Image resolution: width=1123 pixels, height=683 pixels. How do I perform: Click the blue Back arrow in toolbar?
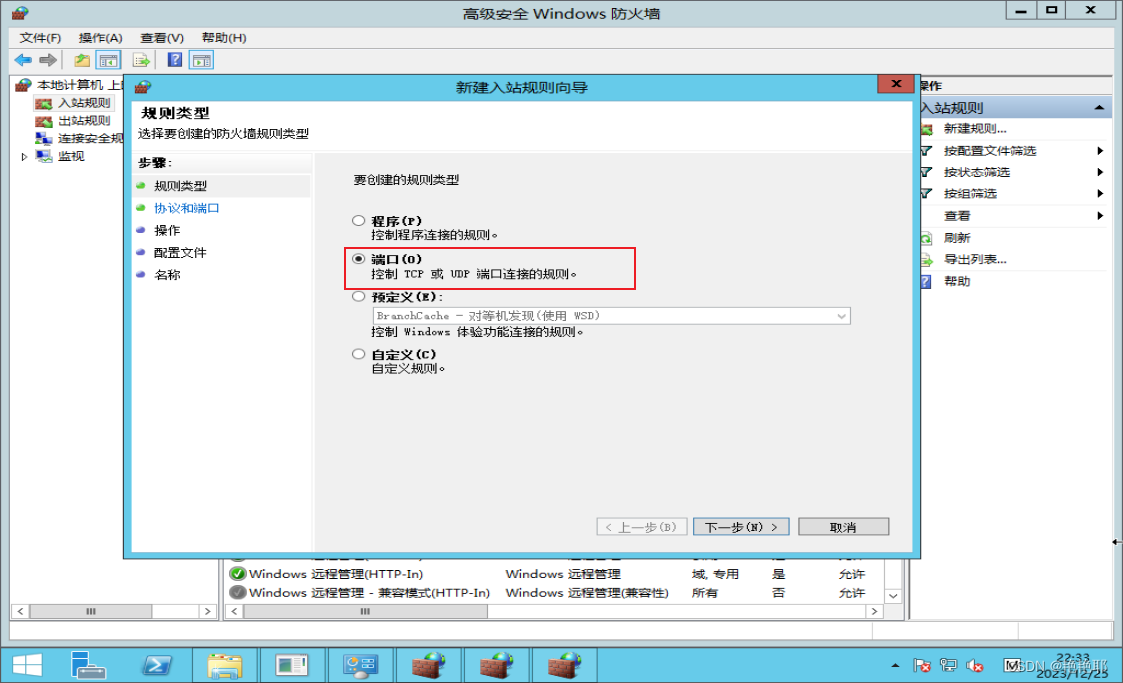23,60
